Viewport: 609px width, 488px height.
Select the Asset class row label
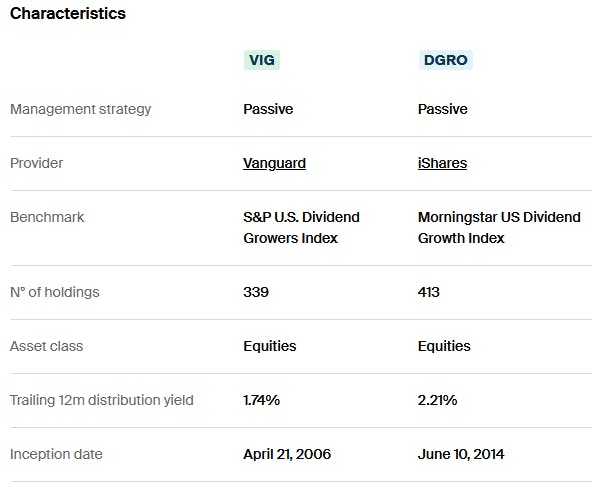(x=47, y=346)
